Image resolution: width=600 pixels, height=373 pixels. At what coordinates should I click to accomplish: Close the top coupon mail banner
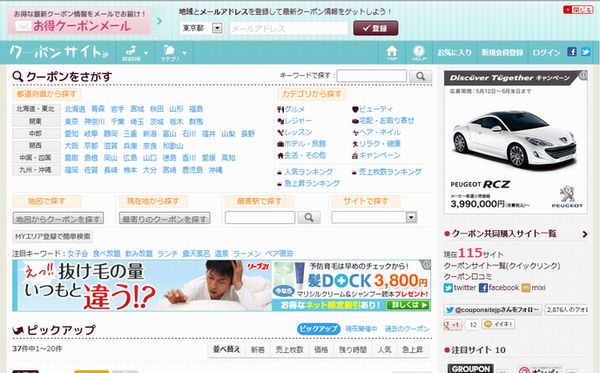[x=578, y=10]
